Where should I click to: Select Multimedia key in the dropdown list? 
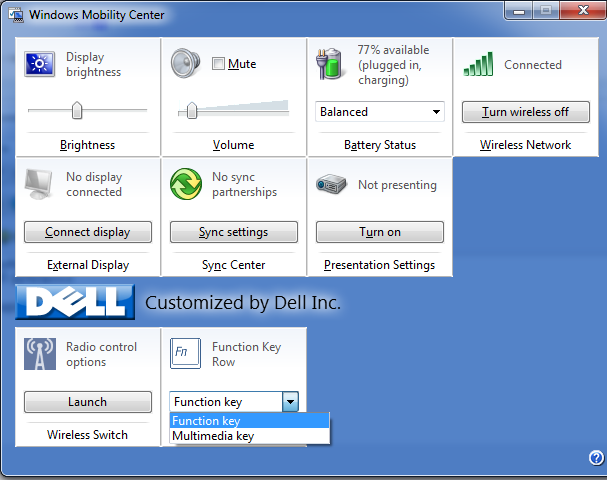(x=249, y=436)
